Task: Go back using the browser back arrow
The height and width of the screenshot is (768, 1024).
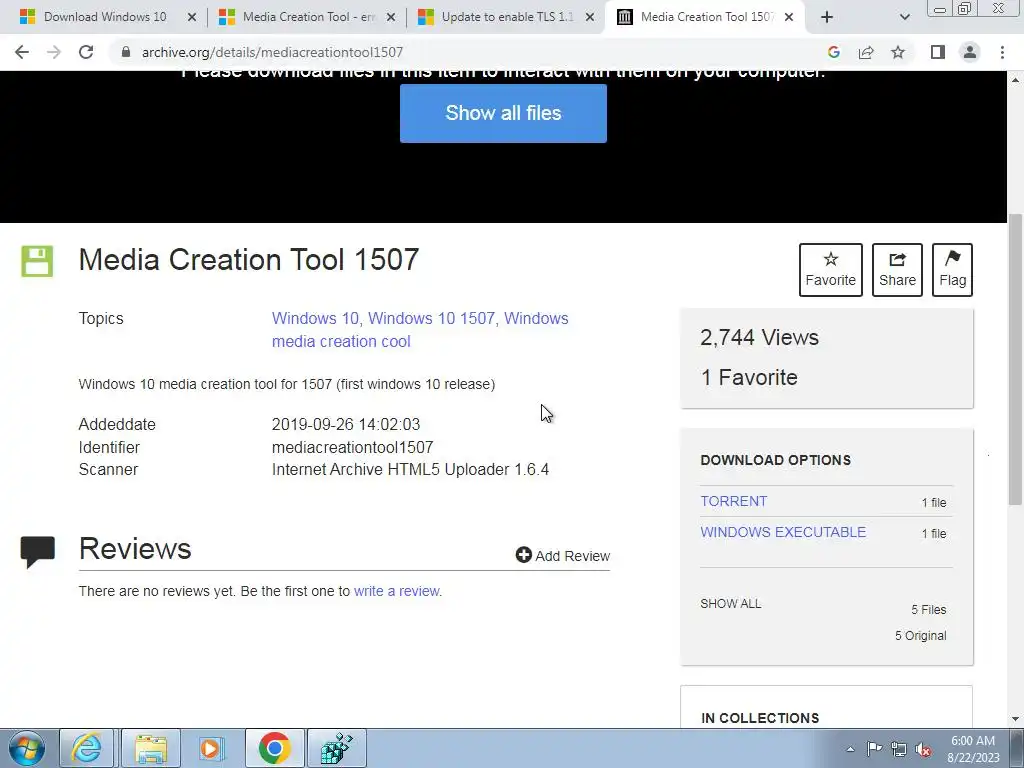Action: (22, 52)
